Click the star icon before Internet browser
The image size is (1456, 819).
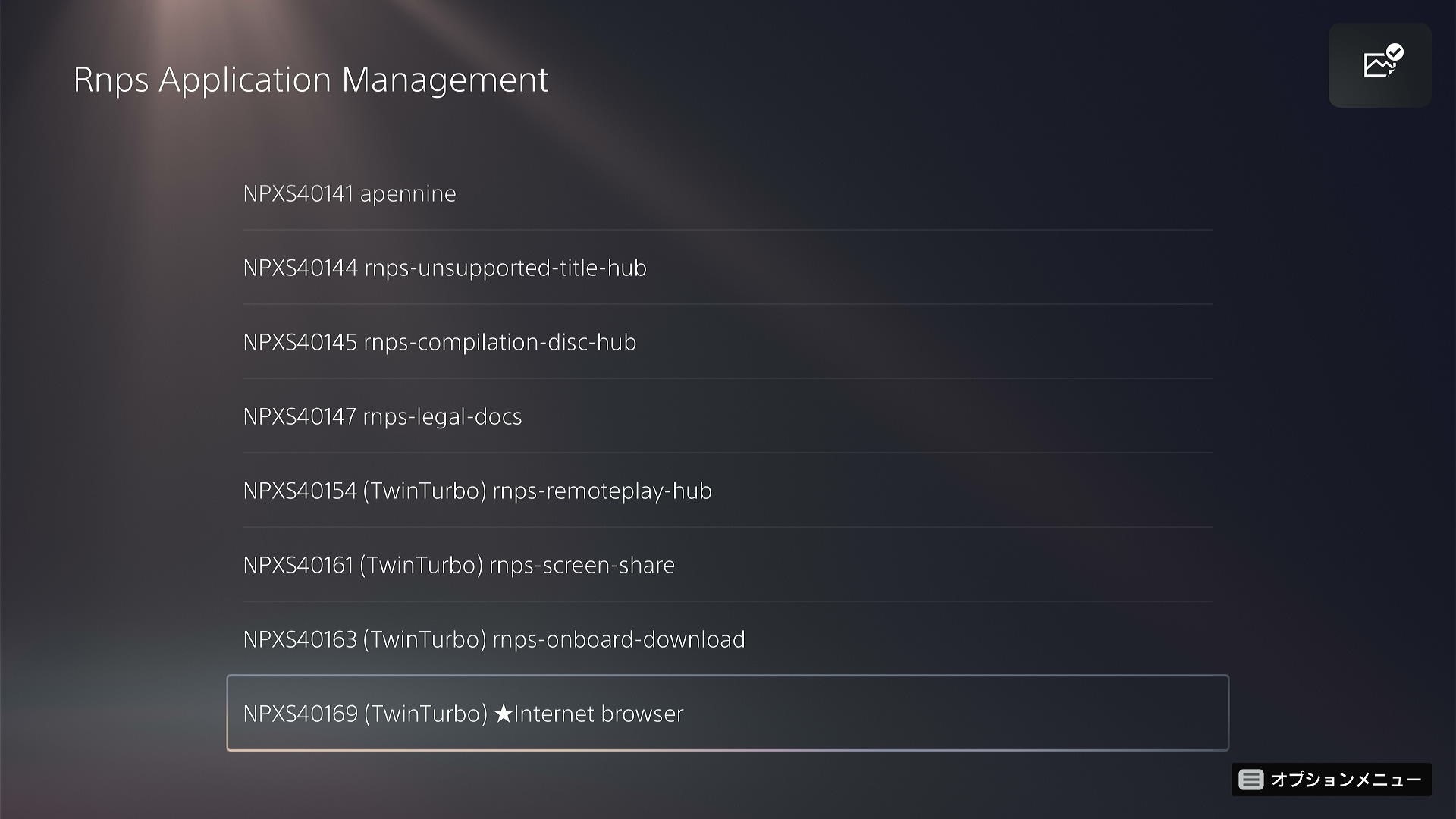(x=503, y=714)
